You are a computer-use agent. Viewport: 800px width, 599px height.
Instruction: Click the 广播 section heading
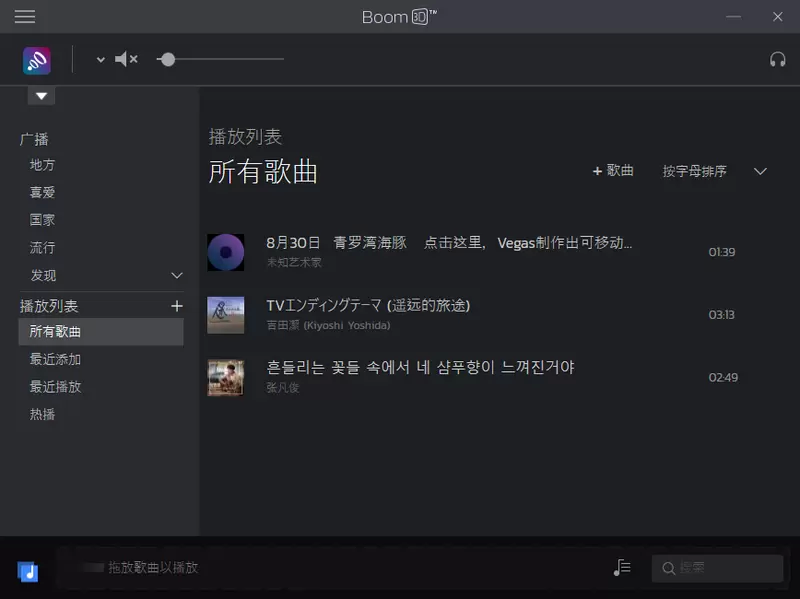point(34,139)
